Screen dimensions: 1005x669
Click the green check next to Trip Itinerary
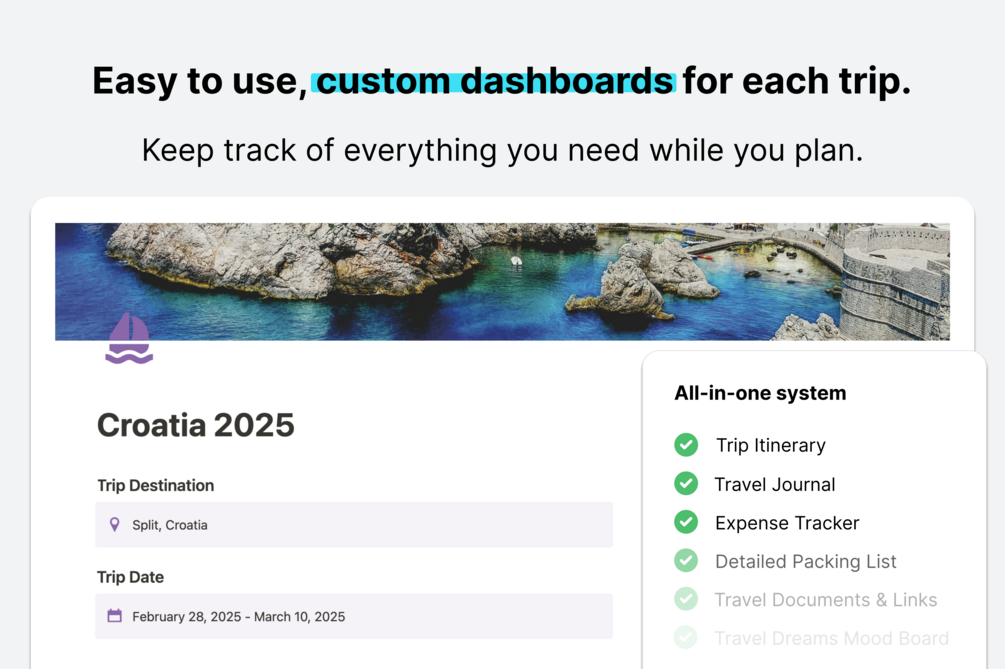686,445
